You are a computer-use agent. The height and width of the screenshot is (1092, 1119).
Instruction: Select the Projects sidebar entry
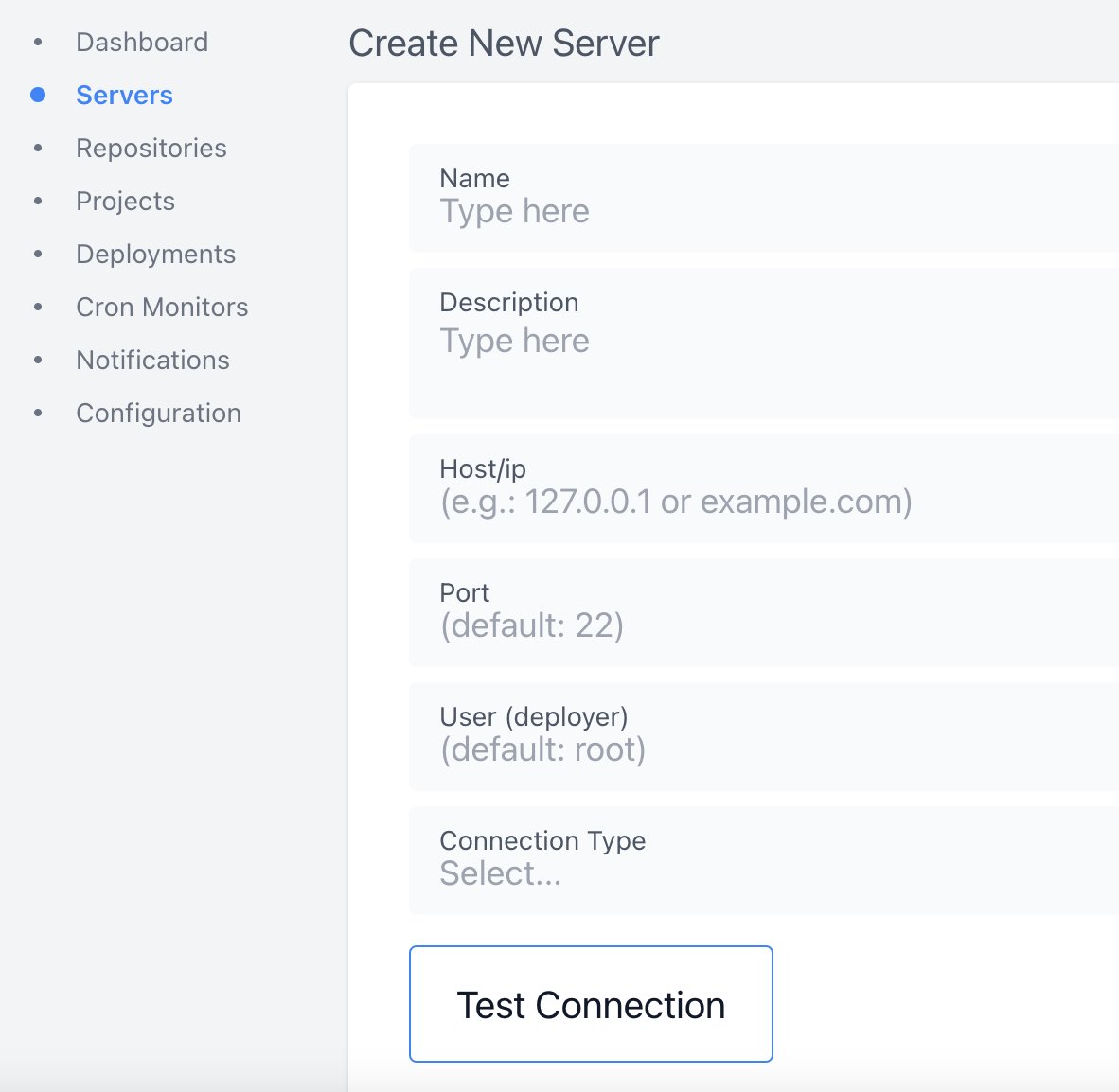click(x=125, y=201)
